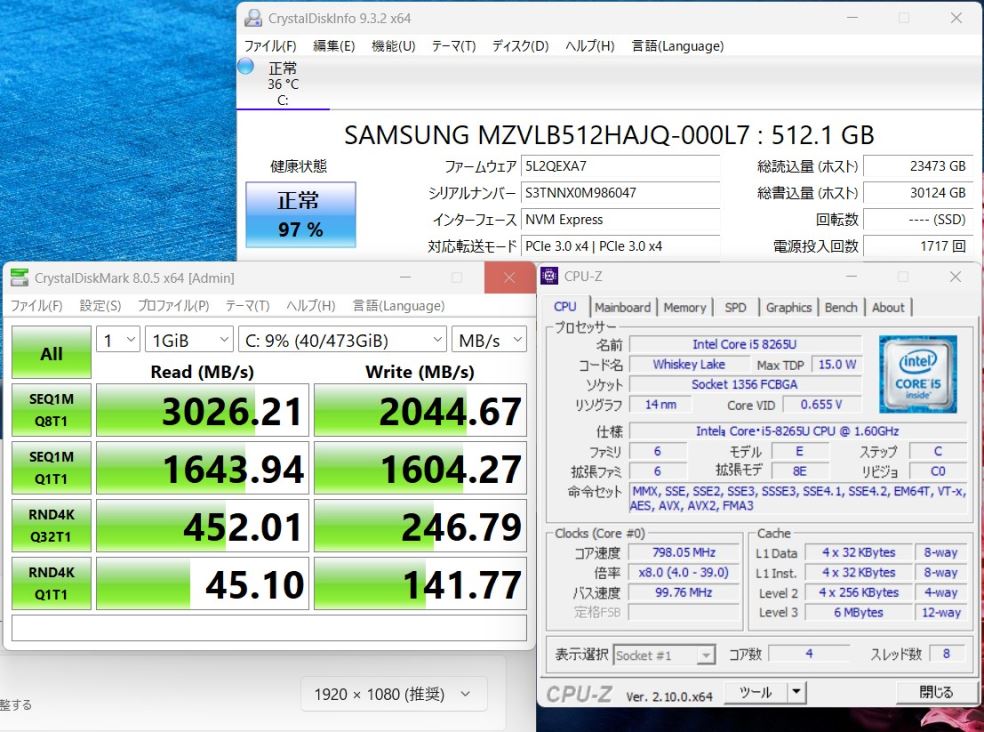Select the C: drive 36 °C status entry

283,83
